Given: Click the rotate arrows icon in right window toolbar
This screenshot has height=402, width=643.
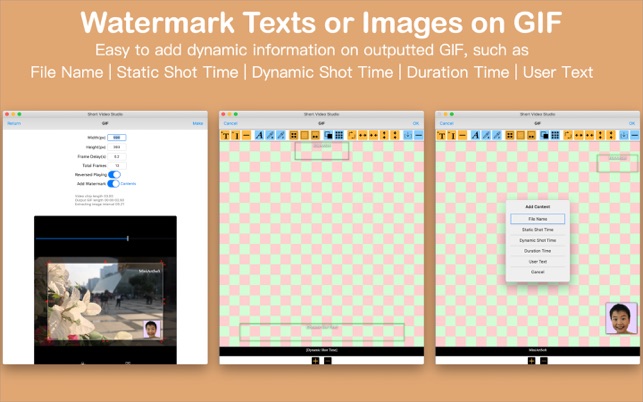Looking at the screenshot, I should tap(568, 135).
